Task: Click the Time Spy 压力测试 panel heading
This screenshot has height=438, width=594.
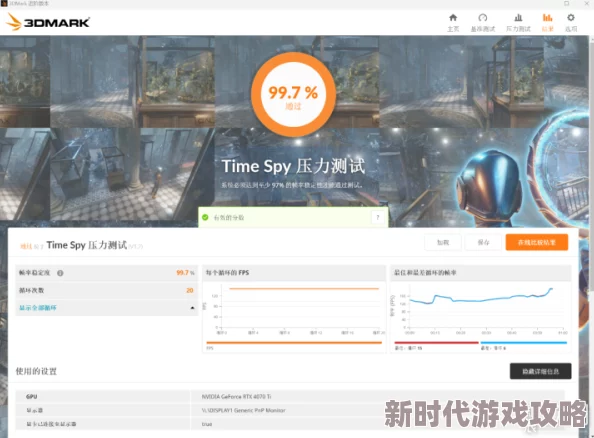Action: pos(87,245)
